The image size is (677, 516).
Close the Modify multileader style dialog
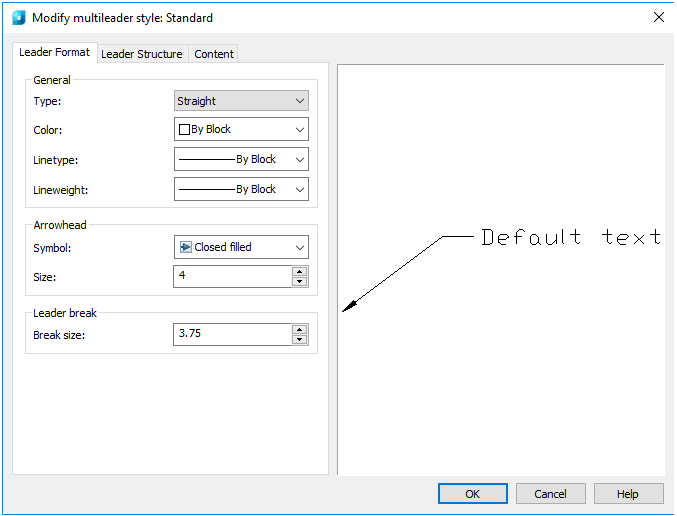click(658, 17)
